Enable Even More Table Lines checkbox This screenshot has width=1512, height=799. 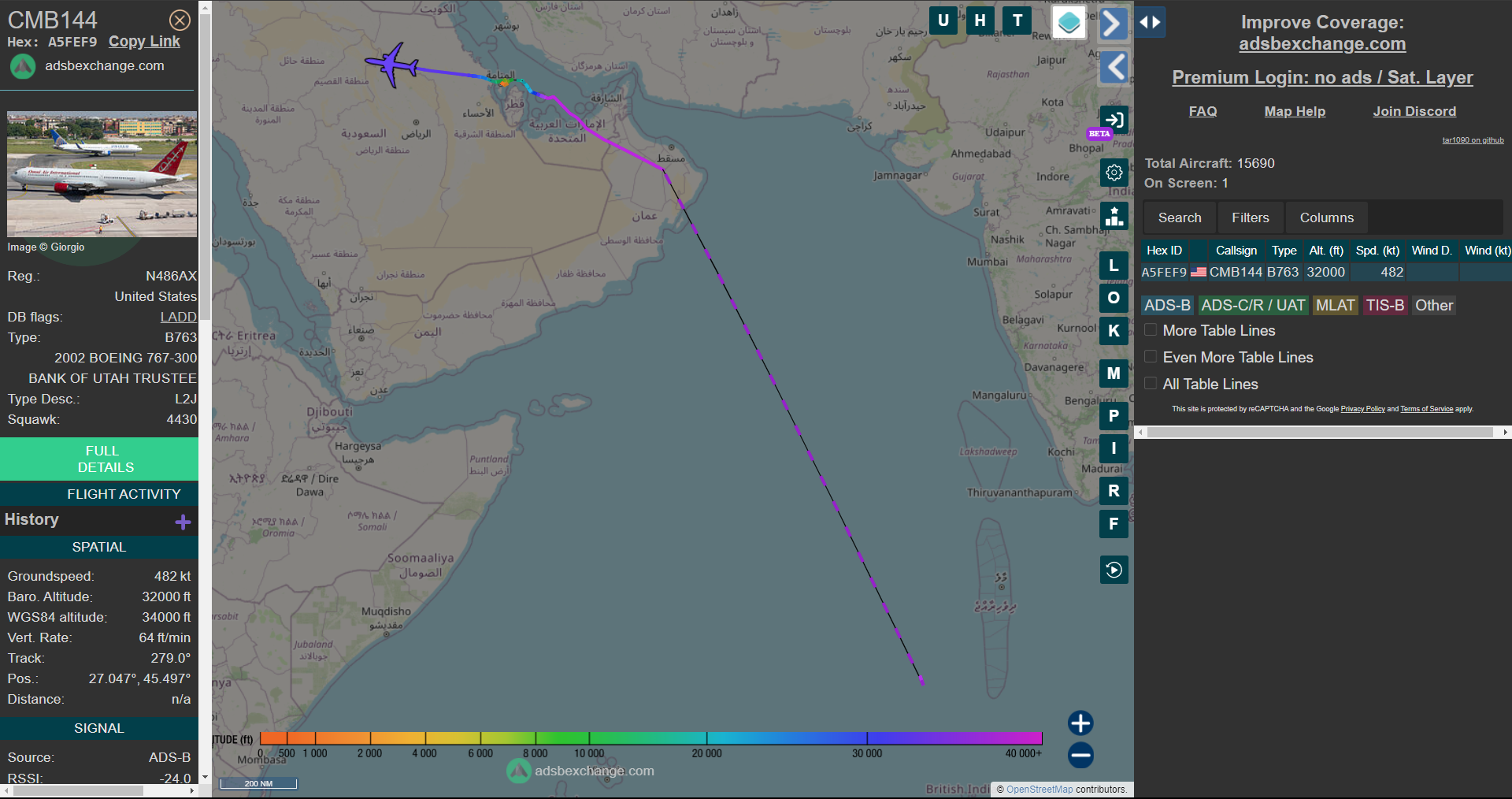click(1151, 357)
